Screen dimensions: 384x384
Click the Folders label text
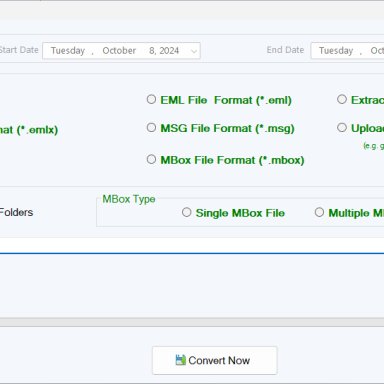coord(16,212)
